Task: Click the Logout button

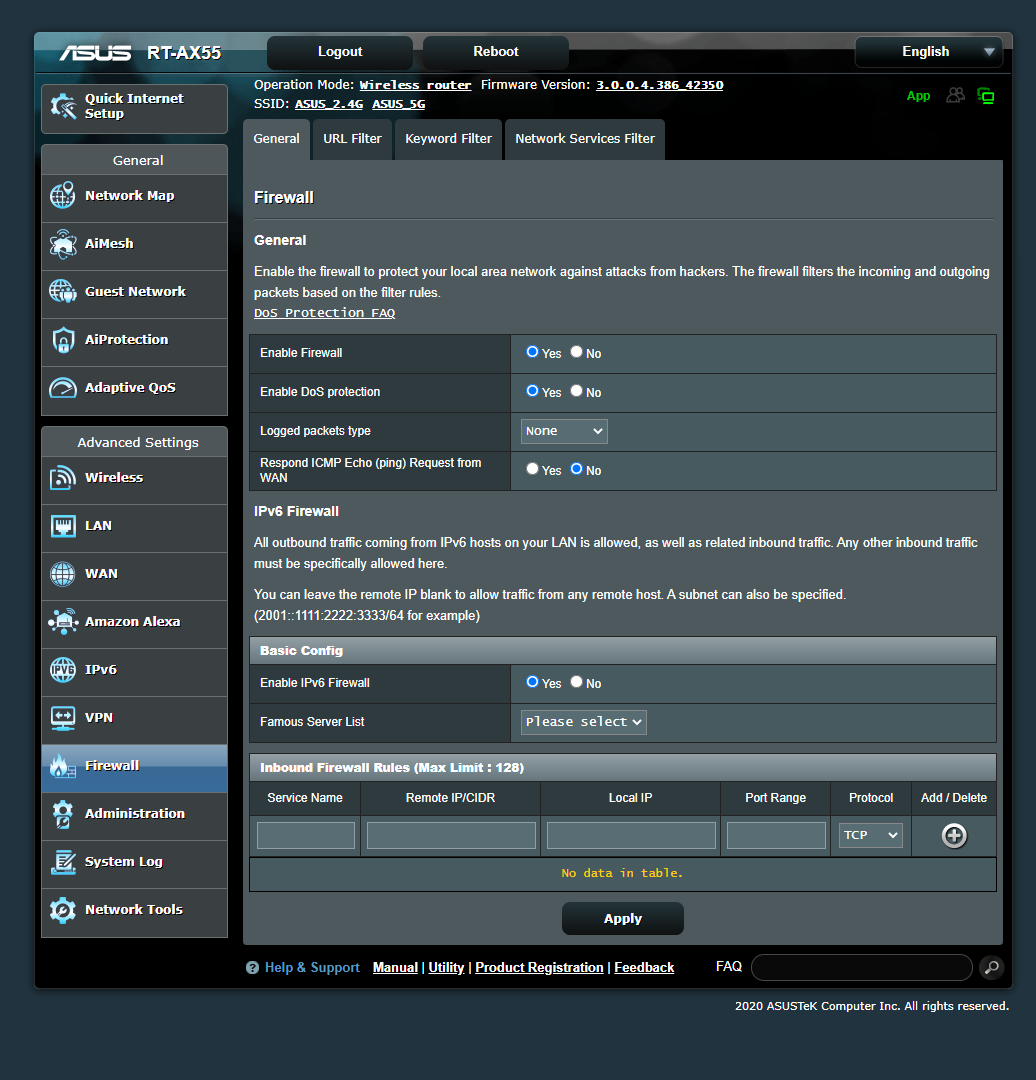Action: 340,52
